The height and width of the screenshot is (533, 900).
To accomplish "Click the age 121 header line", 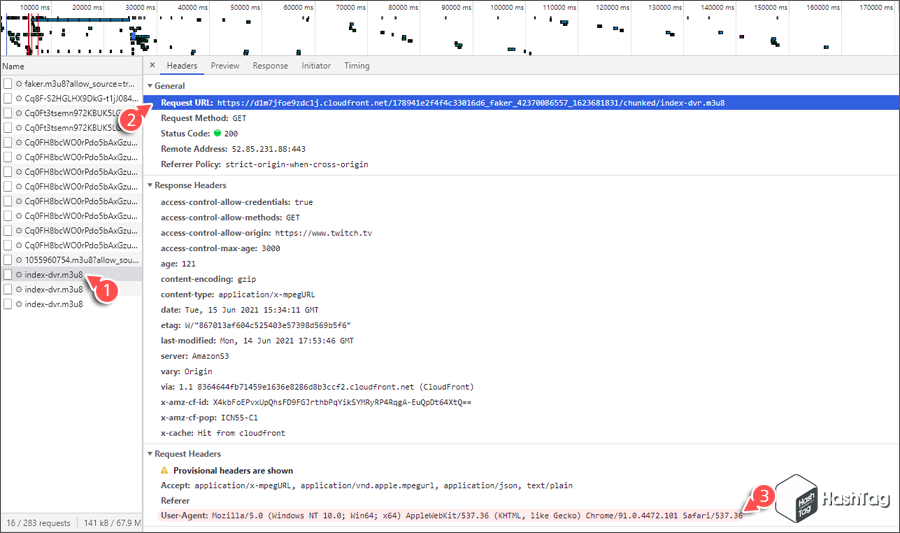I will point(178,264).
